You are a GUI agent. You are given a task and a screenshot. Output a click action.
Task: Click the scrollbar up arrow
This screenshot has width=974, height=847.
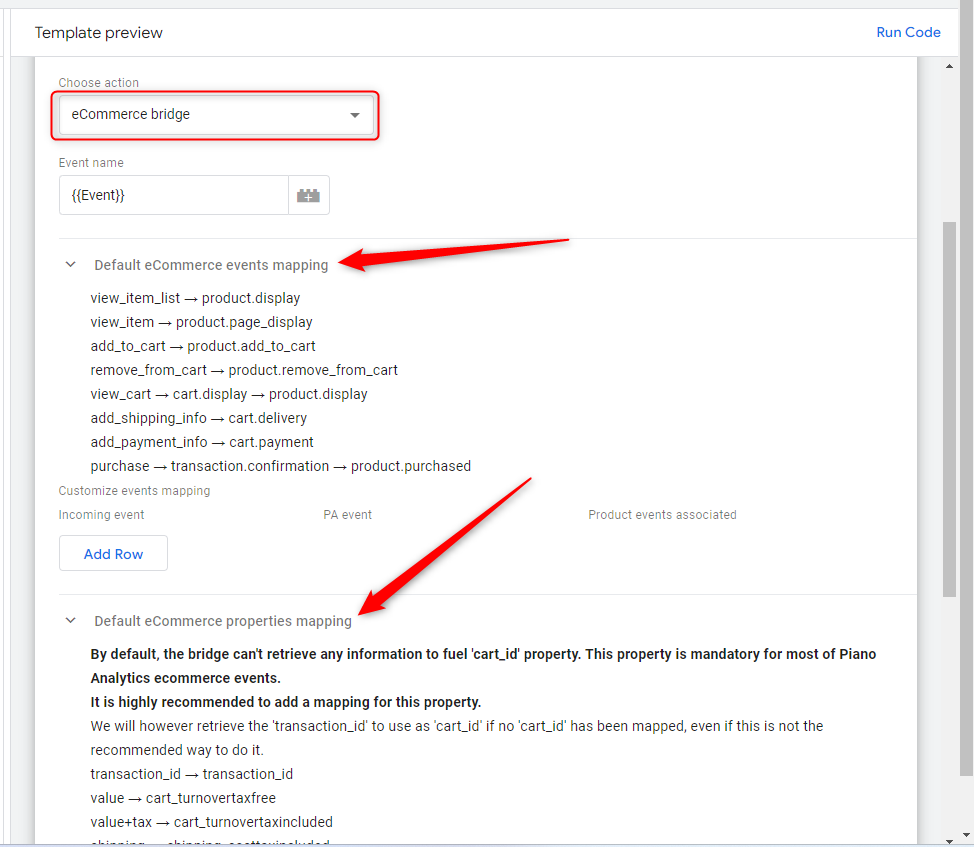[x=950, y=66]
